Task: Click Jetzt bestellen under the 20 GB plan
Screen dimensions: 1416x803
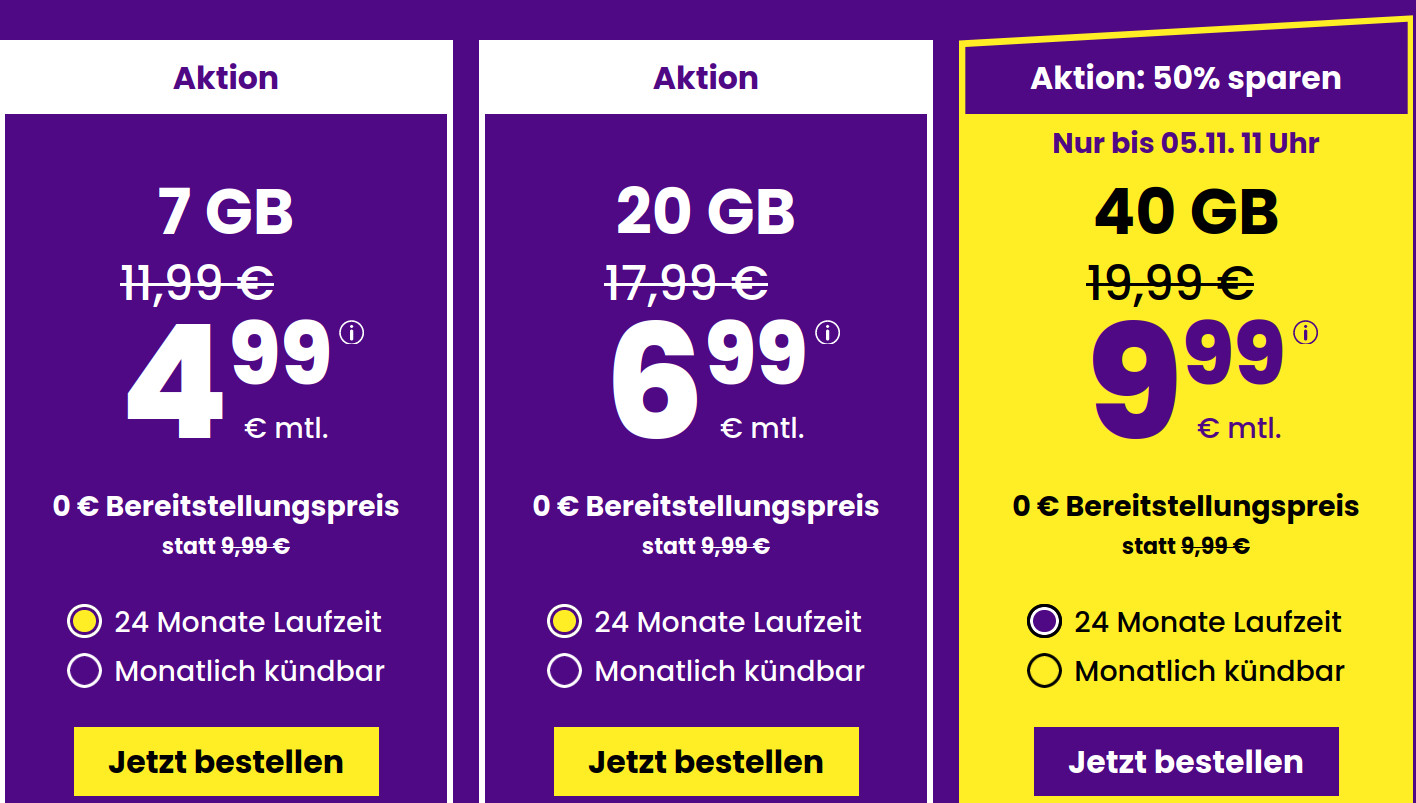Action: pyautogui.click(x=706, y=761)
